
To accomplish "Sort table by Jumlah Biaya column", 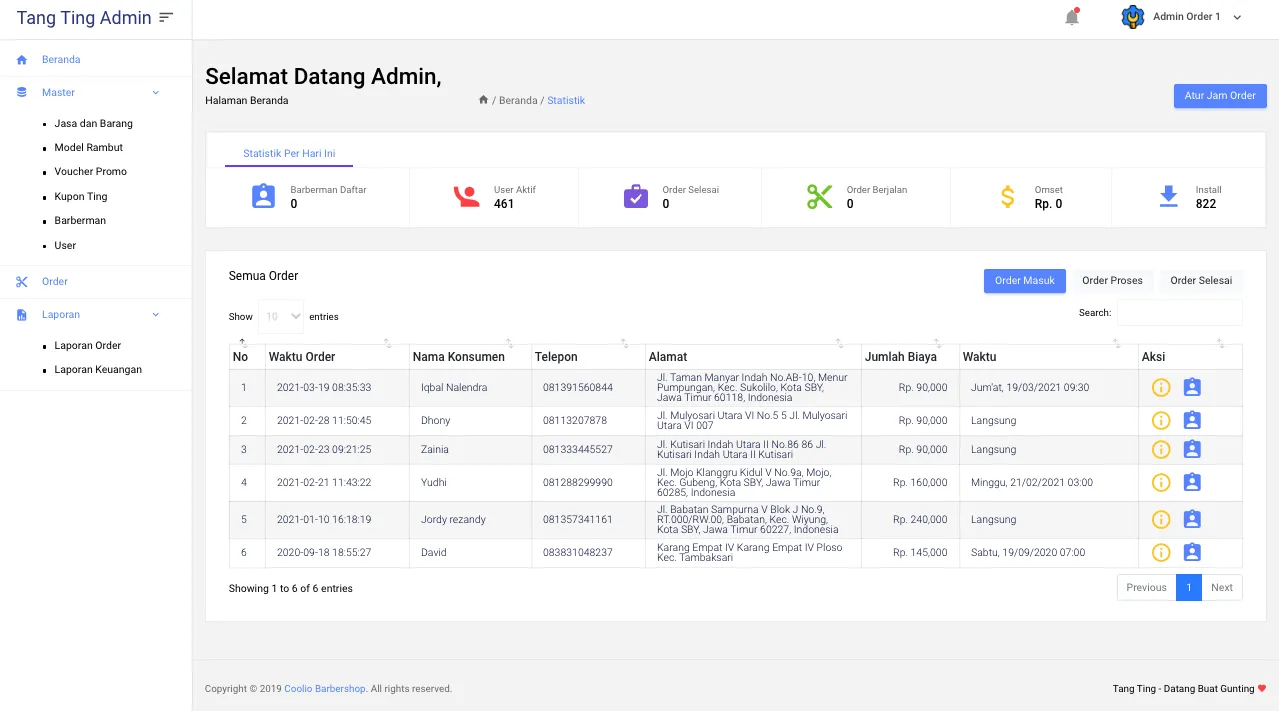I will click(x=909, y=356).
